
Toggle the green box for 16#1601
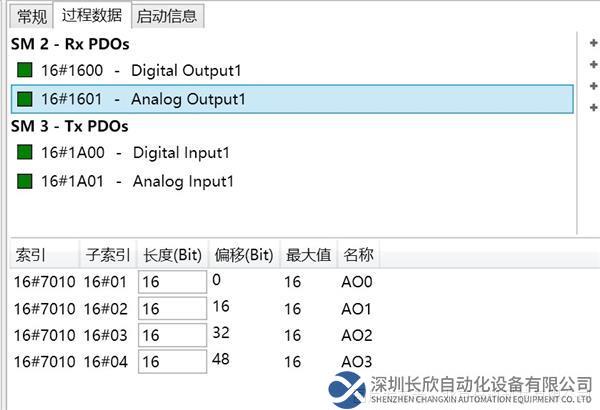pyautogui.click(x=25, y=100)
